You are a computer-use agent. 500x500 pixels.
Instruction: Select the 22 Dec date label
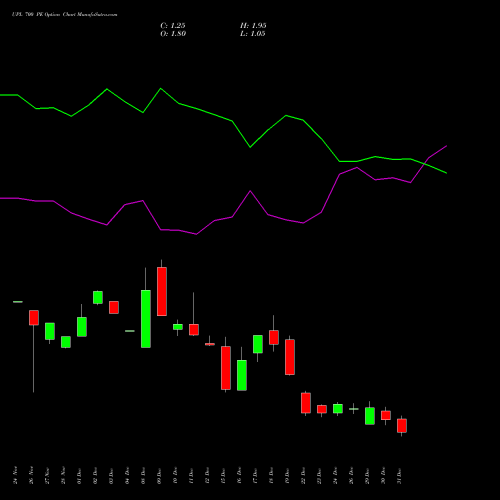(303, 476)
